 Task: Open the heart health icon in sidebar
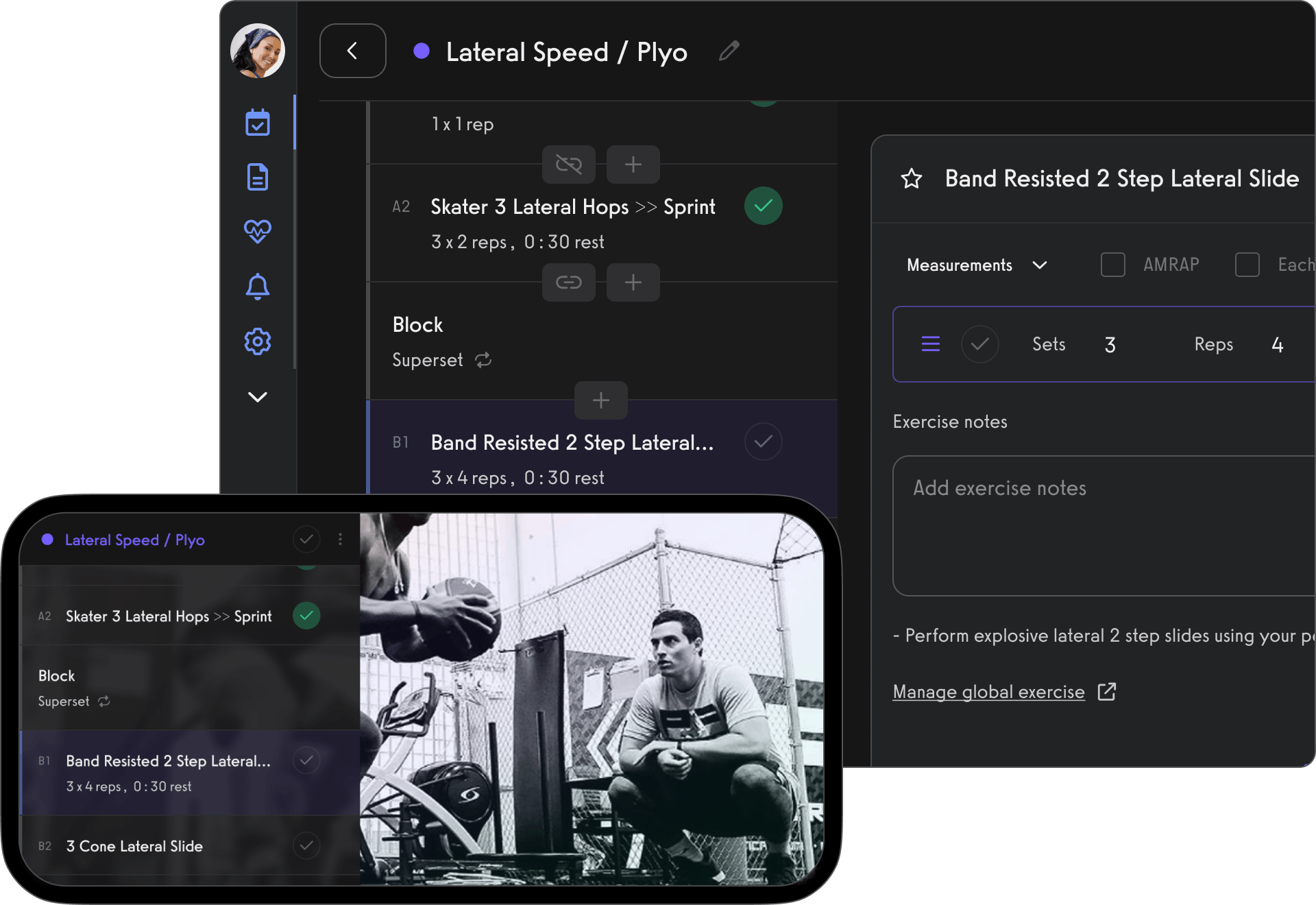[258, 232]
